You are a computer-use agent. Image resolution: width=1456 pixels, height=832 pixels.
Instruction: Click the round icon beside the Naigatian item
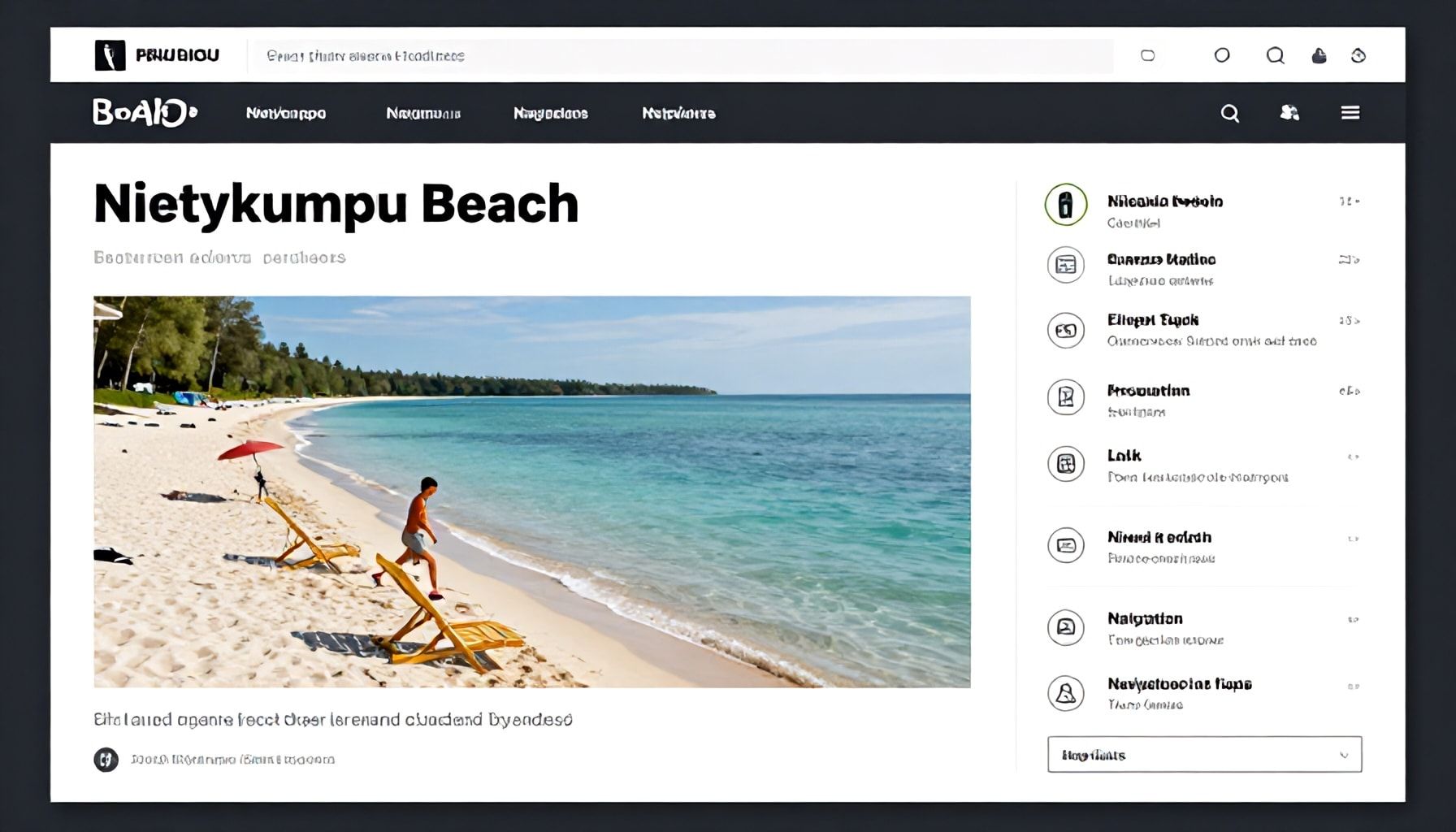[1065, 627]
